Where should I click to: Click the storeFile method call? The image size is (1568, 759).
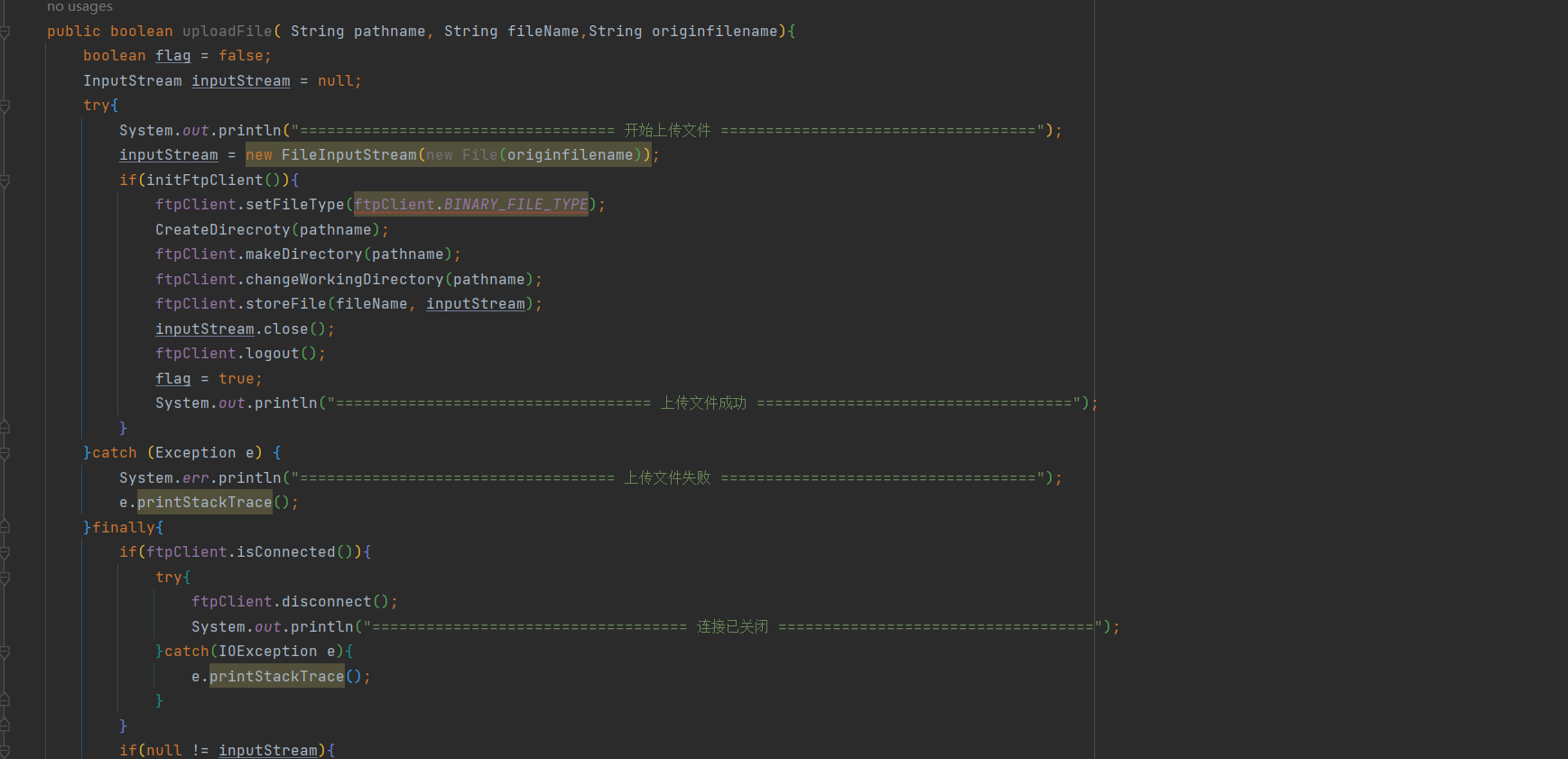tap(285, 304)
